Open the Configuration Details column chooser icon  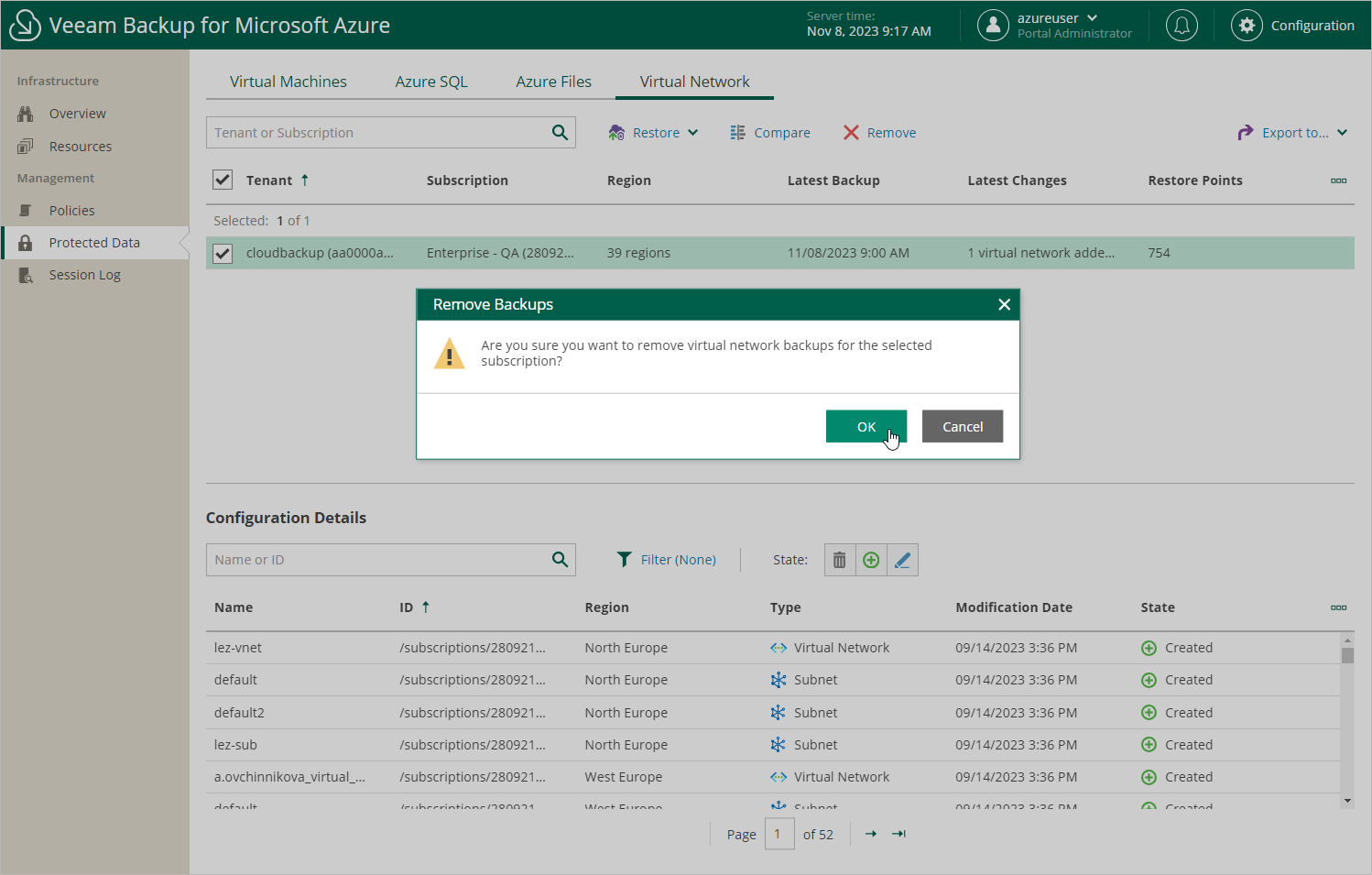1338,607
